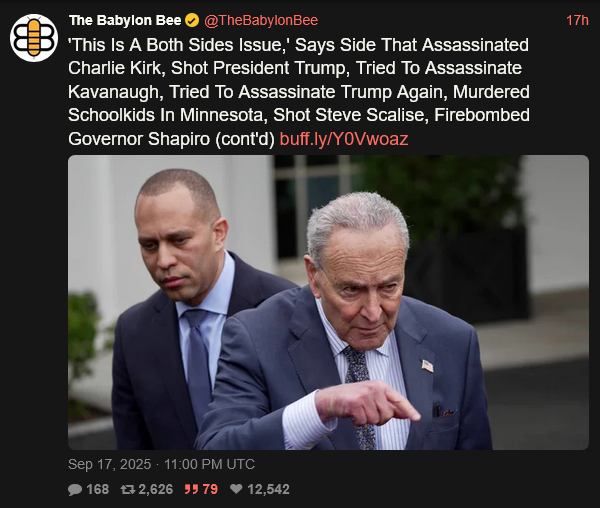Click the pointing hand in the photo
Viewport: 600px width, 508px height.
(x=367, y=403)
